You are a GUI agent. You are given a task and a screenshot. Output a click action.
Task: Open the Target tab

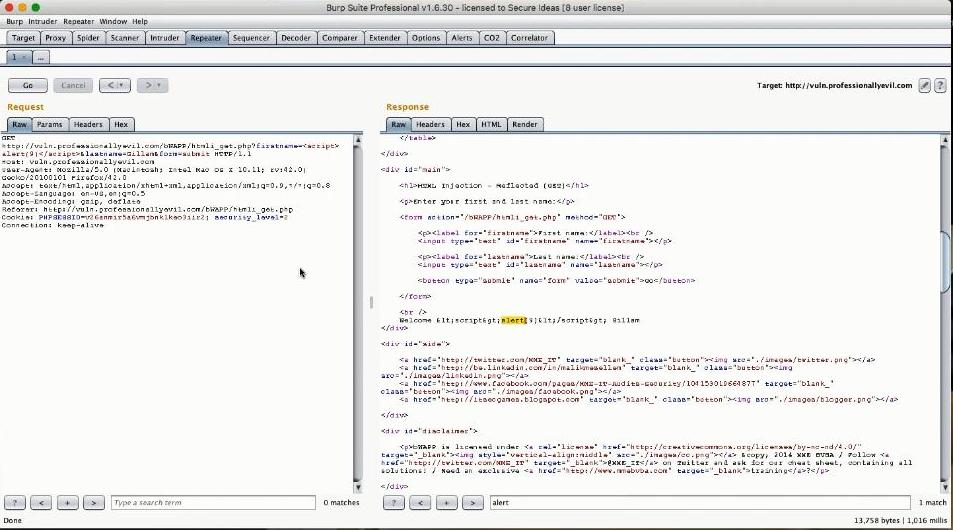click(23, 38)
